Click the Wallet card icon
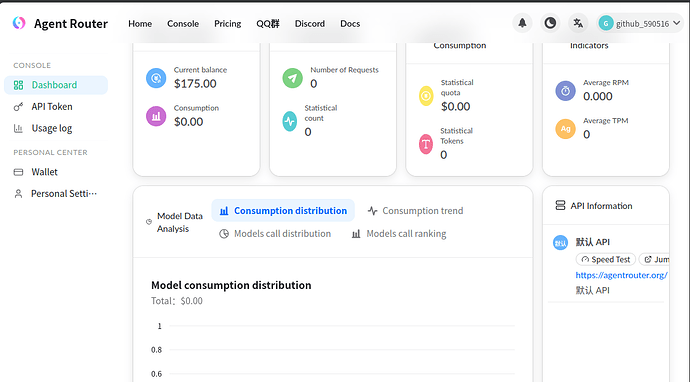This screenshot has width=690, height=382. click(18, 172)
